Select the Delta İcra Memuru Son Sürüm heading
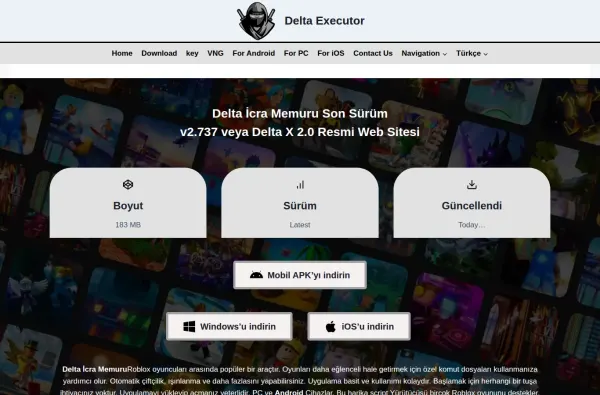Screen dimensions: 600x395 (300, 114)
